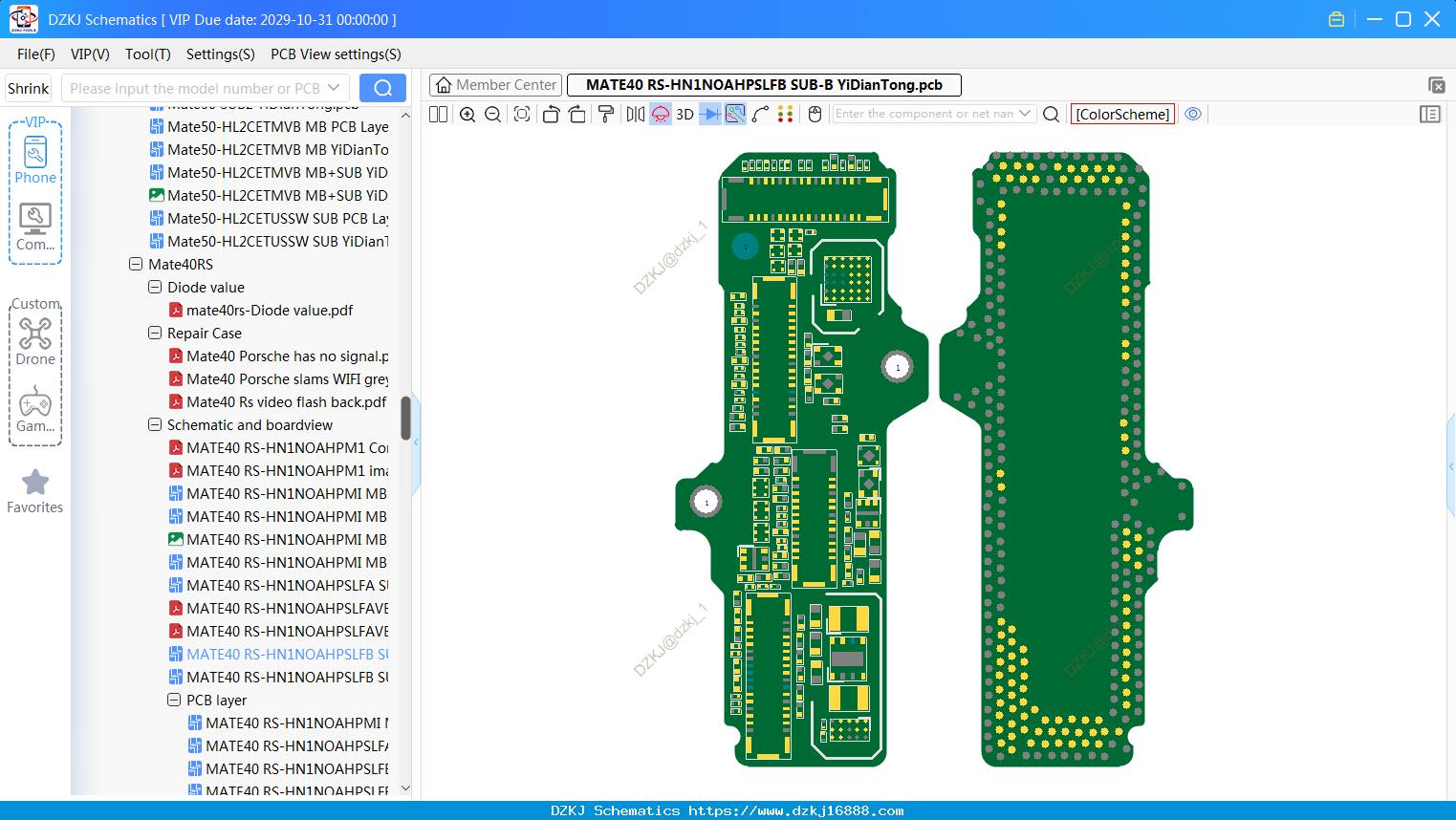Image resolution: width=1456 pixels, height=820 pixels.
Task: Open Mate50-HL2CETMVB MB PCB Layer file
Action: coord(270,126)
